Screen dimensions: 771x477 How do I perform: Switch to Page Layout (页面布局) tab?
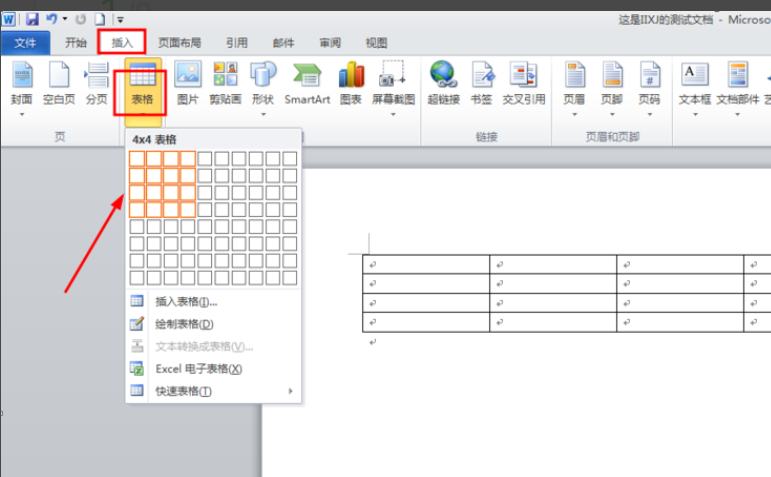[x=179, y=43]
